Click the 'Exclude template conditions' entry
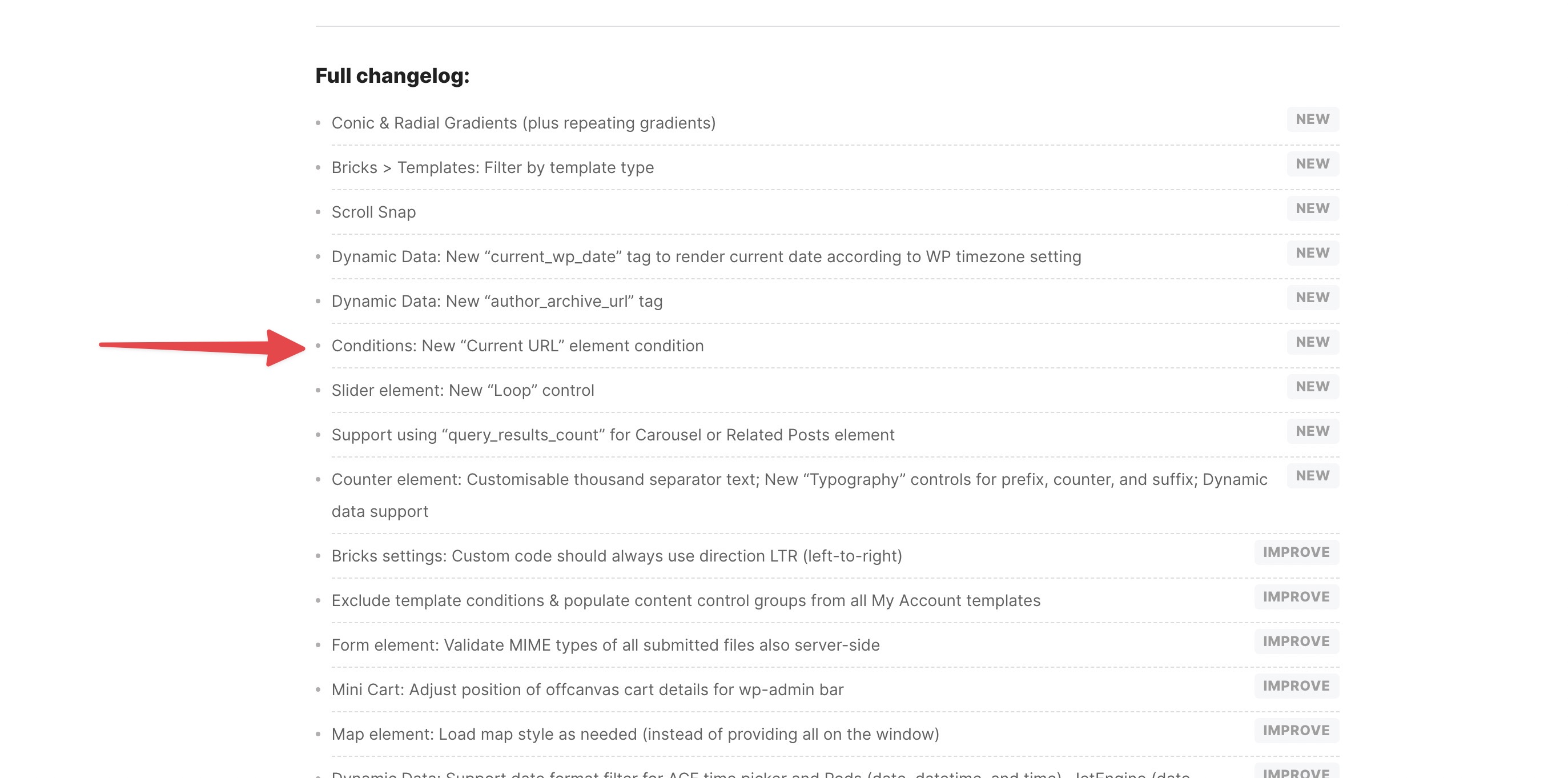The width and height of the screenshot is (1568, 778). coord(686,600)
